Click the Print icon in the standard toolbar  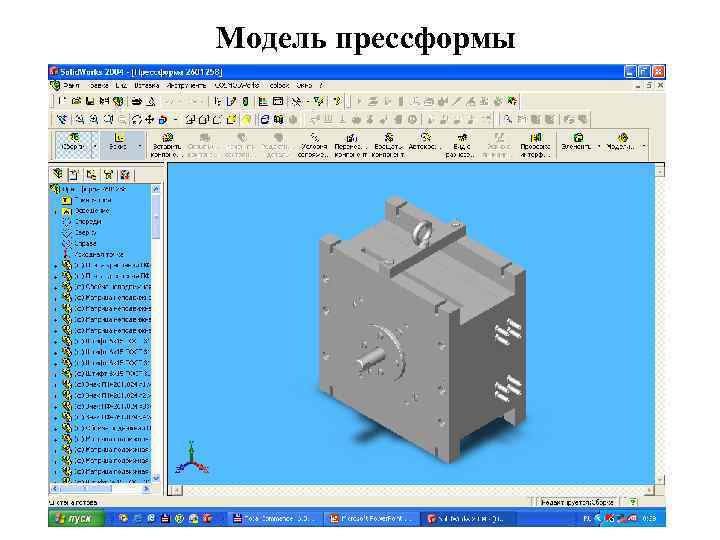[136, 101]
